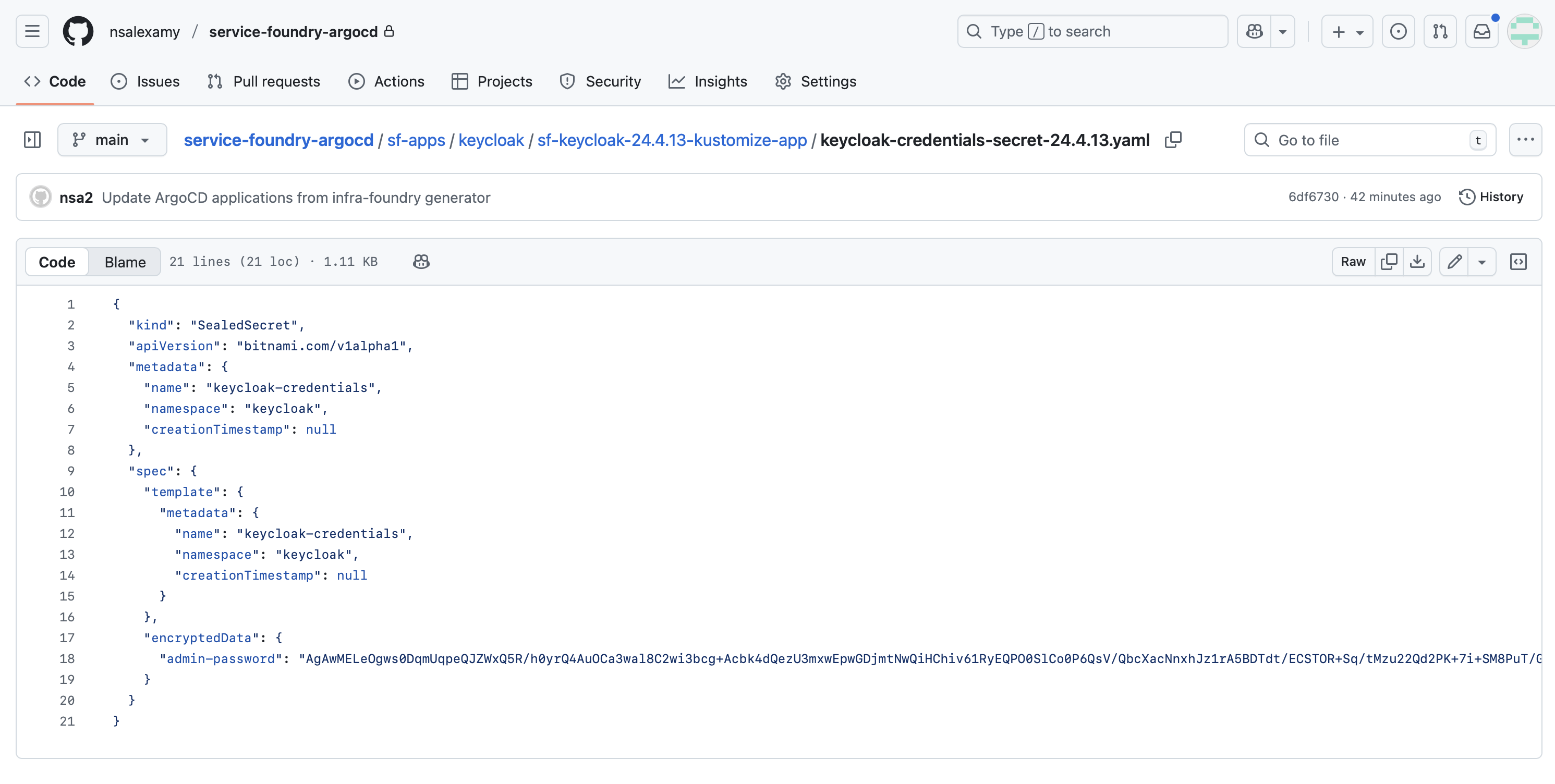The image size is (1555, 784).
Task: Switch to the Actions tab
Action: pos(386,81)
